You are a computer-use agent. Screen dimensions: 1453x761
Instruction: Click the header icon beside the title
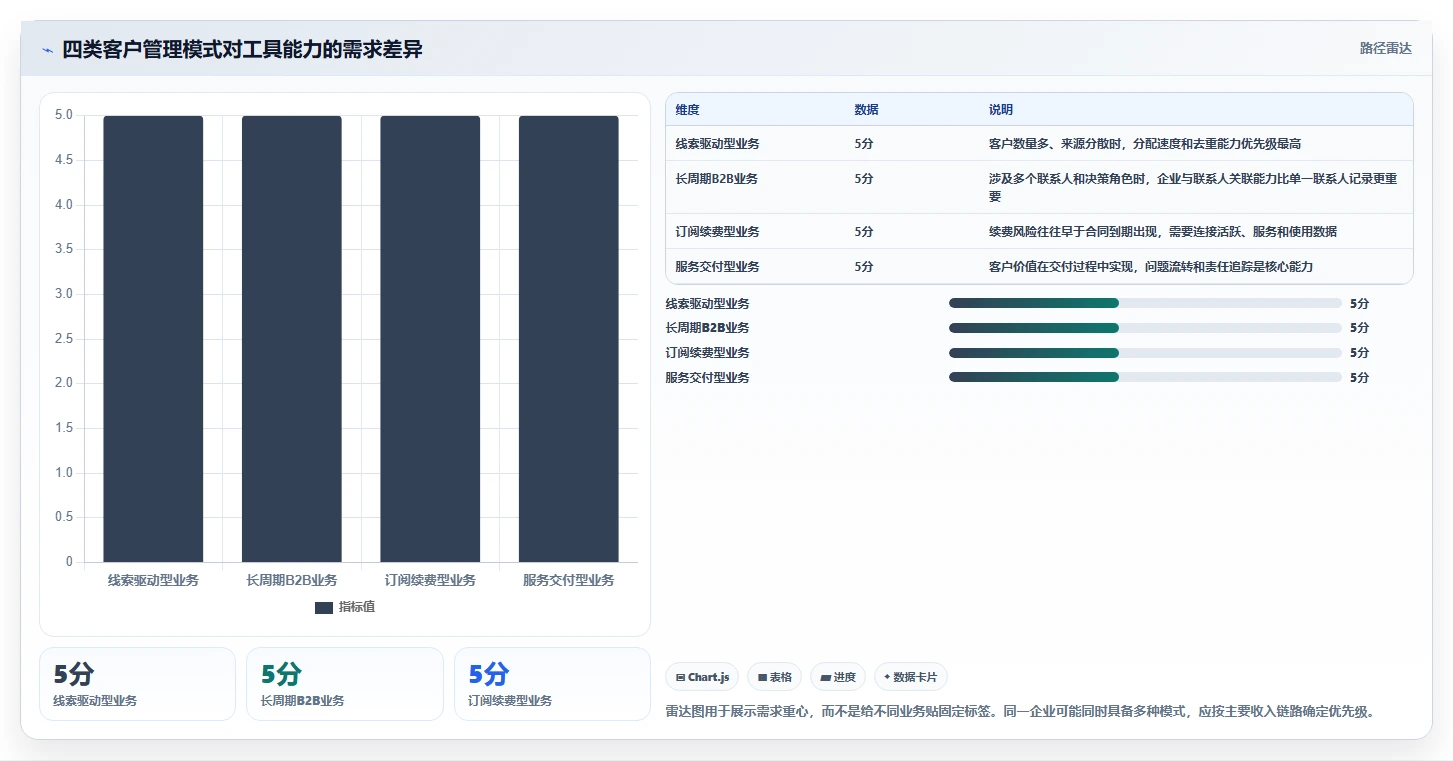48,50
